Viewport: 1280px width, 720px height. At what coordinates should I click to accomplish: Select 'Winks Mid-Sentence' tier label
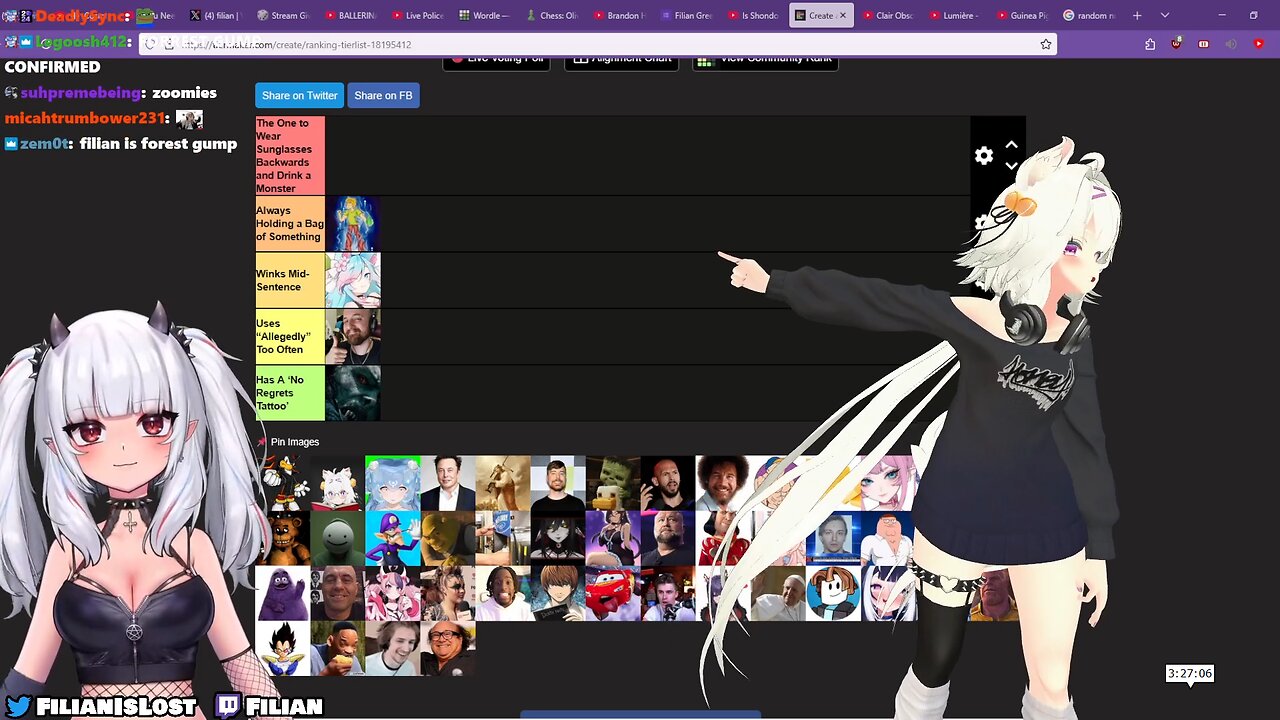click(290, 280)
